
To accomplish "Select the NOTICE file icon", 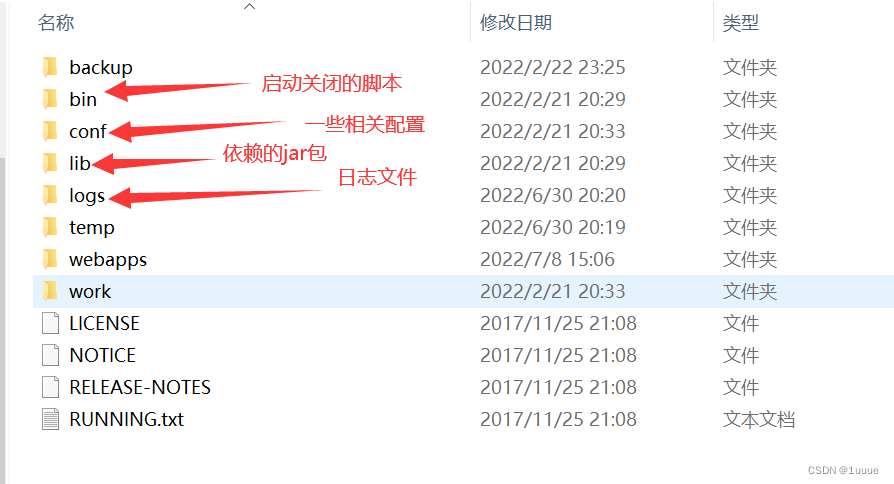I will pos(50,355).
